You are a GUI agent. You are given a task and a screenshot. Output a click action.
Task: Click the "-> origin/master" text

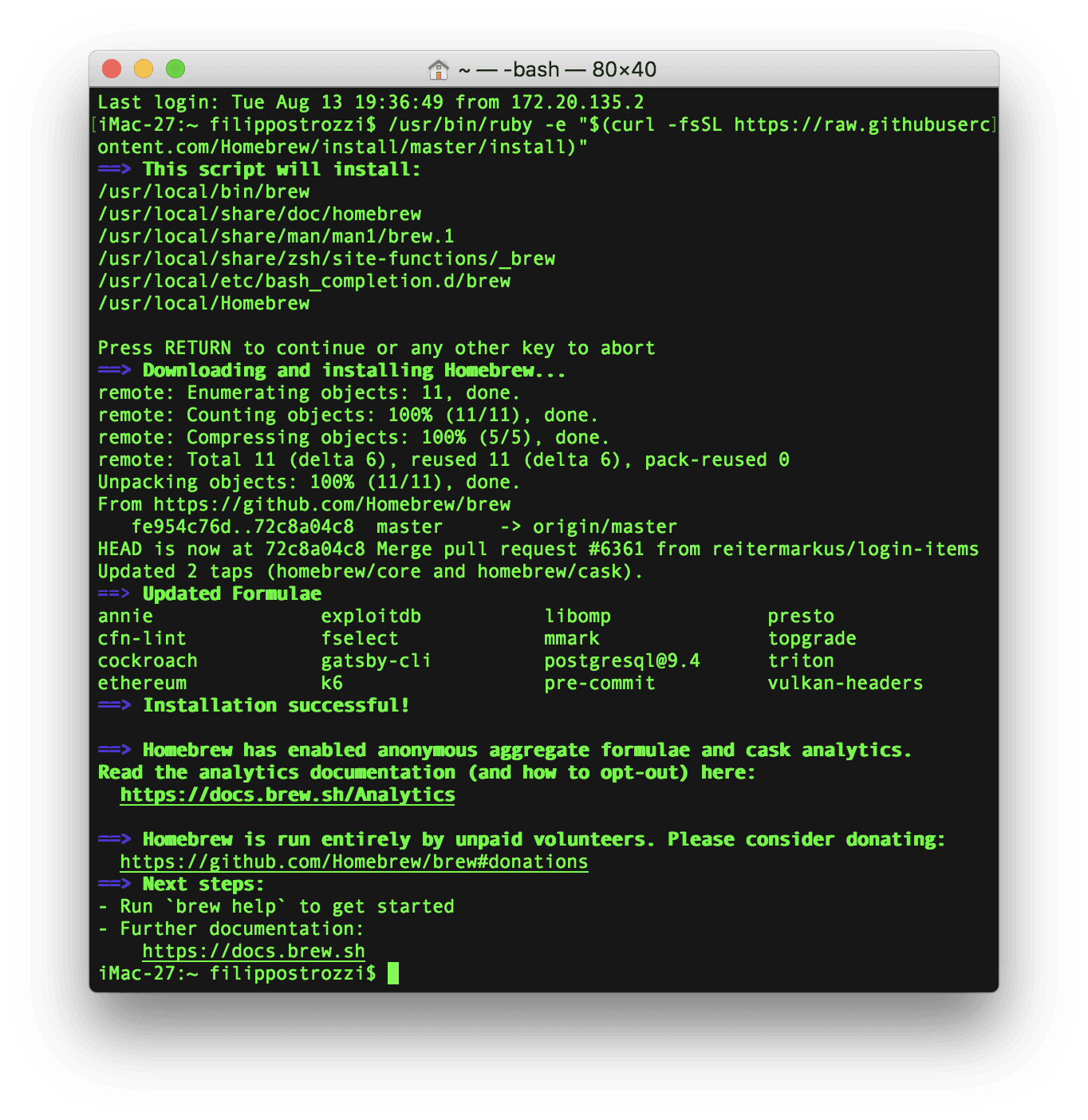(589, 527)
